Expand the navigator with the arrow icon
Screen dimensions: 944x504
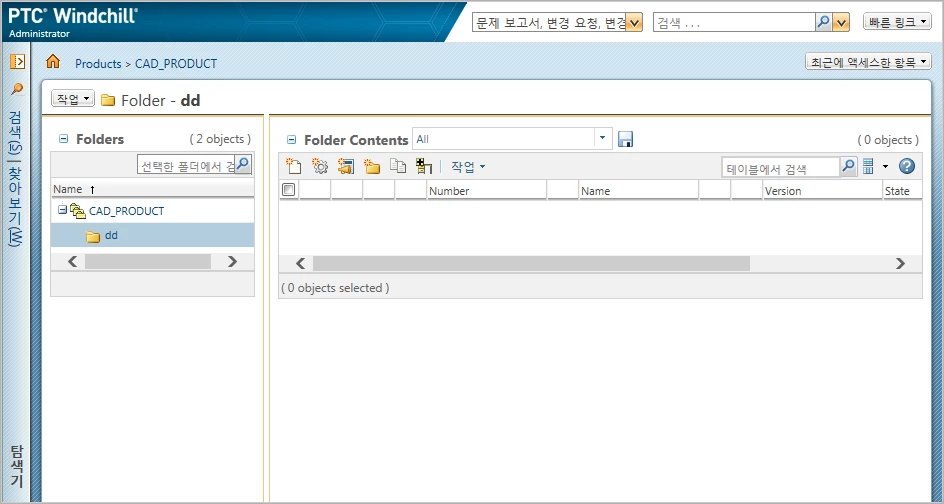pyautogui.click(x=17, y=61)
